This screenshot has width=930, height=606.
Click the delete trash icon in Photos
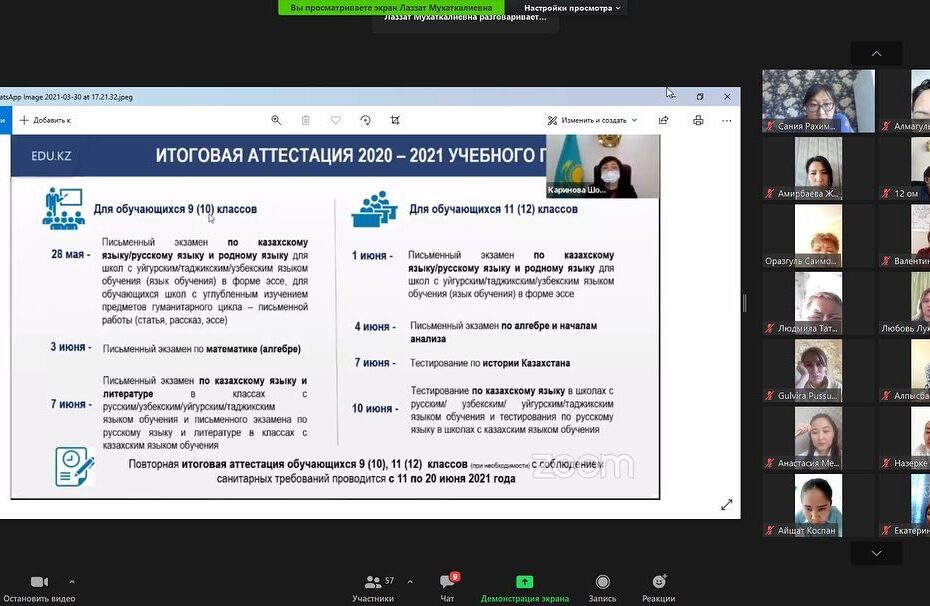pyautogui.click(x=305, y=120)
